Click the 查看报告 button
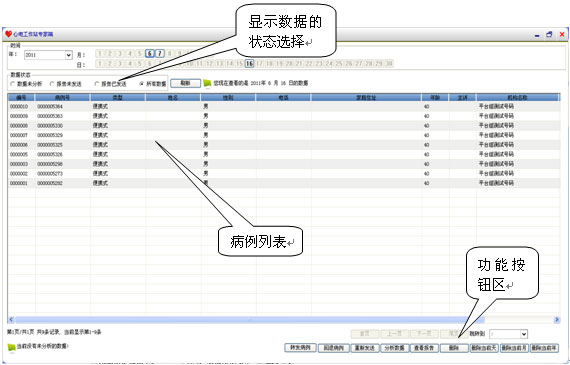This screenshot has width=570, height=365. point(424,348)
